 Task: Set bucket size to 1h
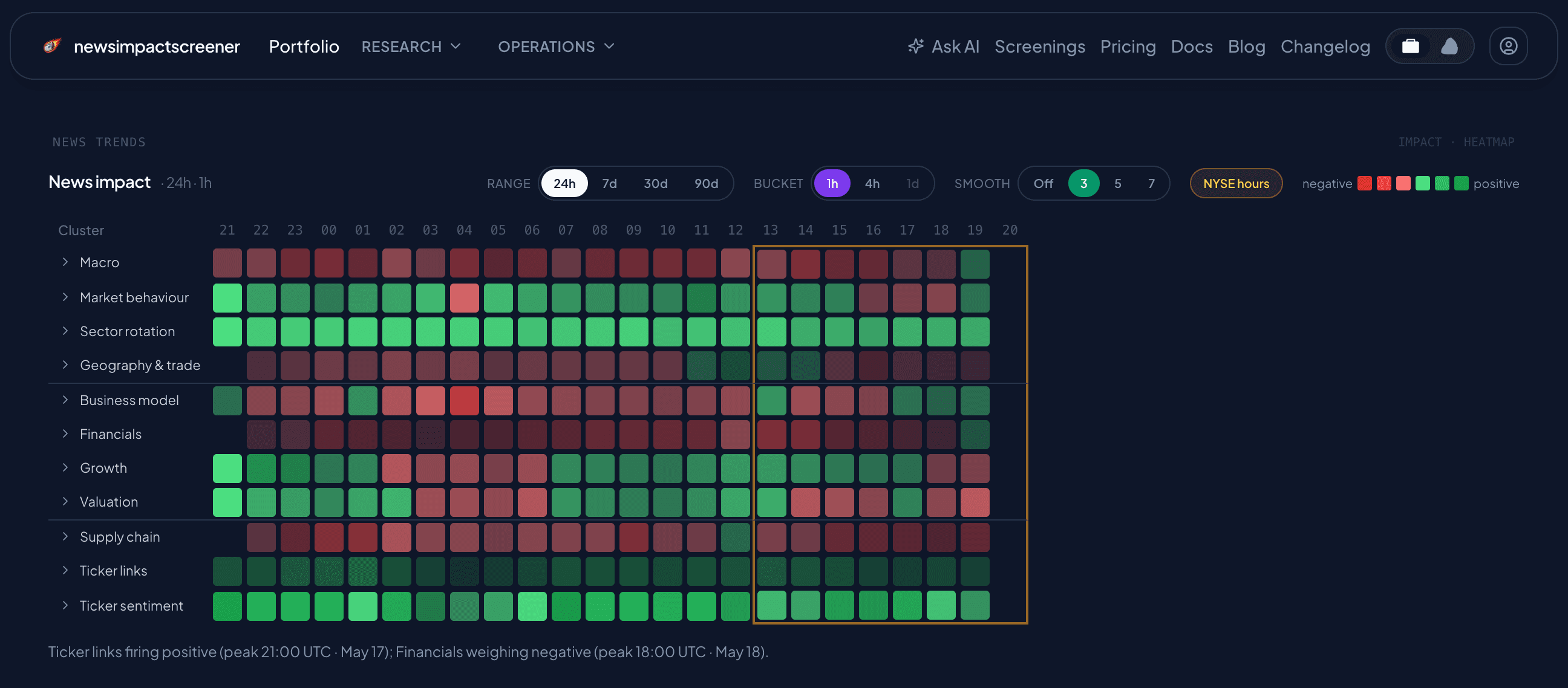(x=831, y=183)
